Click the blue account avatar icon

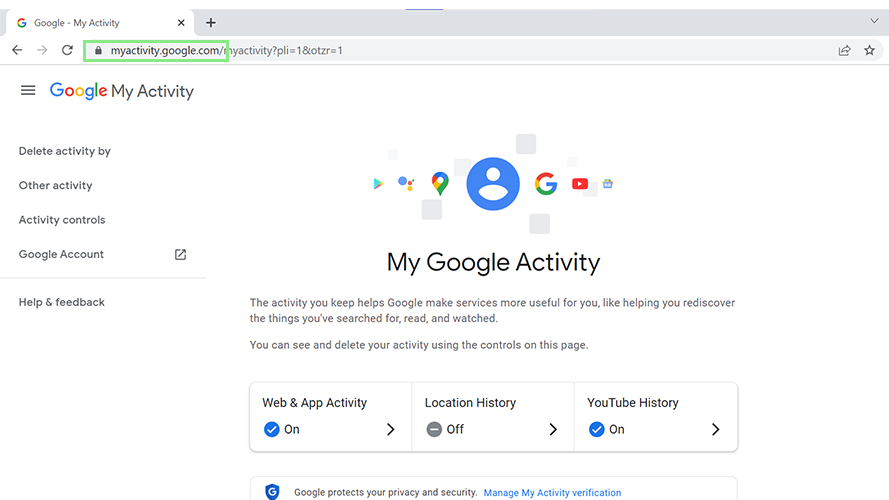pyautogui.click(x=493, y=184)
